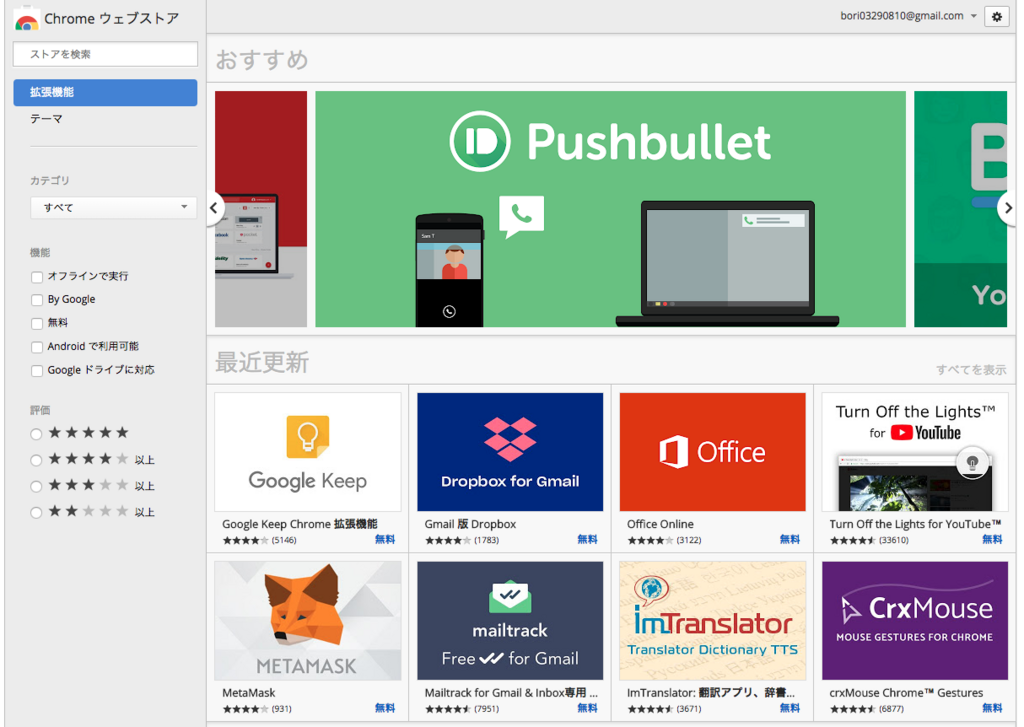Screen dimensions: 1024x727
Task: Open Turn Off the Lights for YouTube title
Action: pyautogui.click(x=916, y=524)
